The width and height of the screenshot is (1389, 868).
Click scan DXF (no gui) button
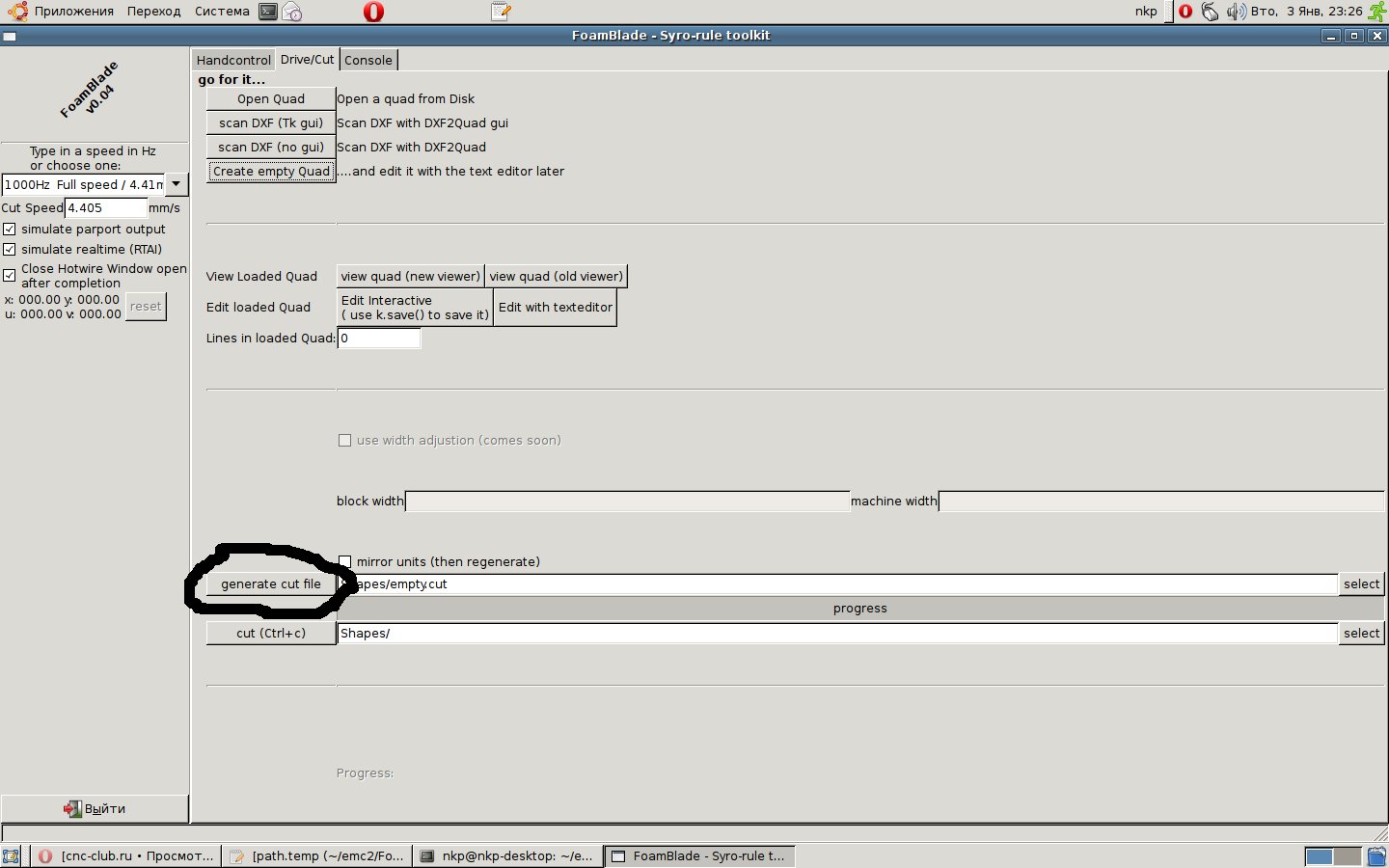271,147
